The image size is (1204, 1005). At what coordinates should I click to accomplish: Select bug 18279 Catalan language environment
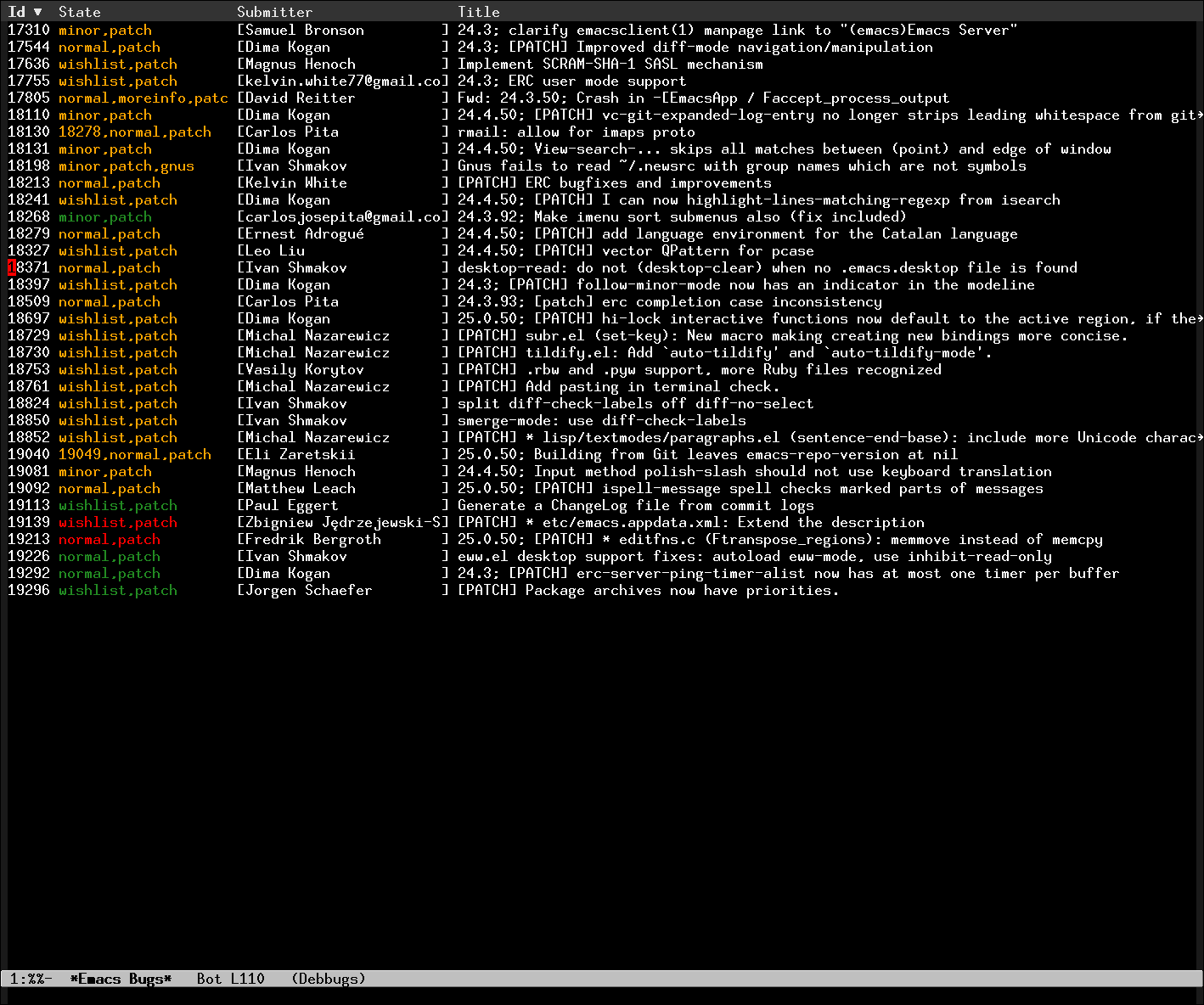point(602,233)
